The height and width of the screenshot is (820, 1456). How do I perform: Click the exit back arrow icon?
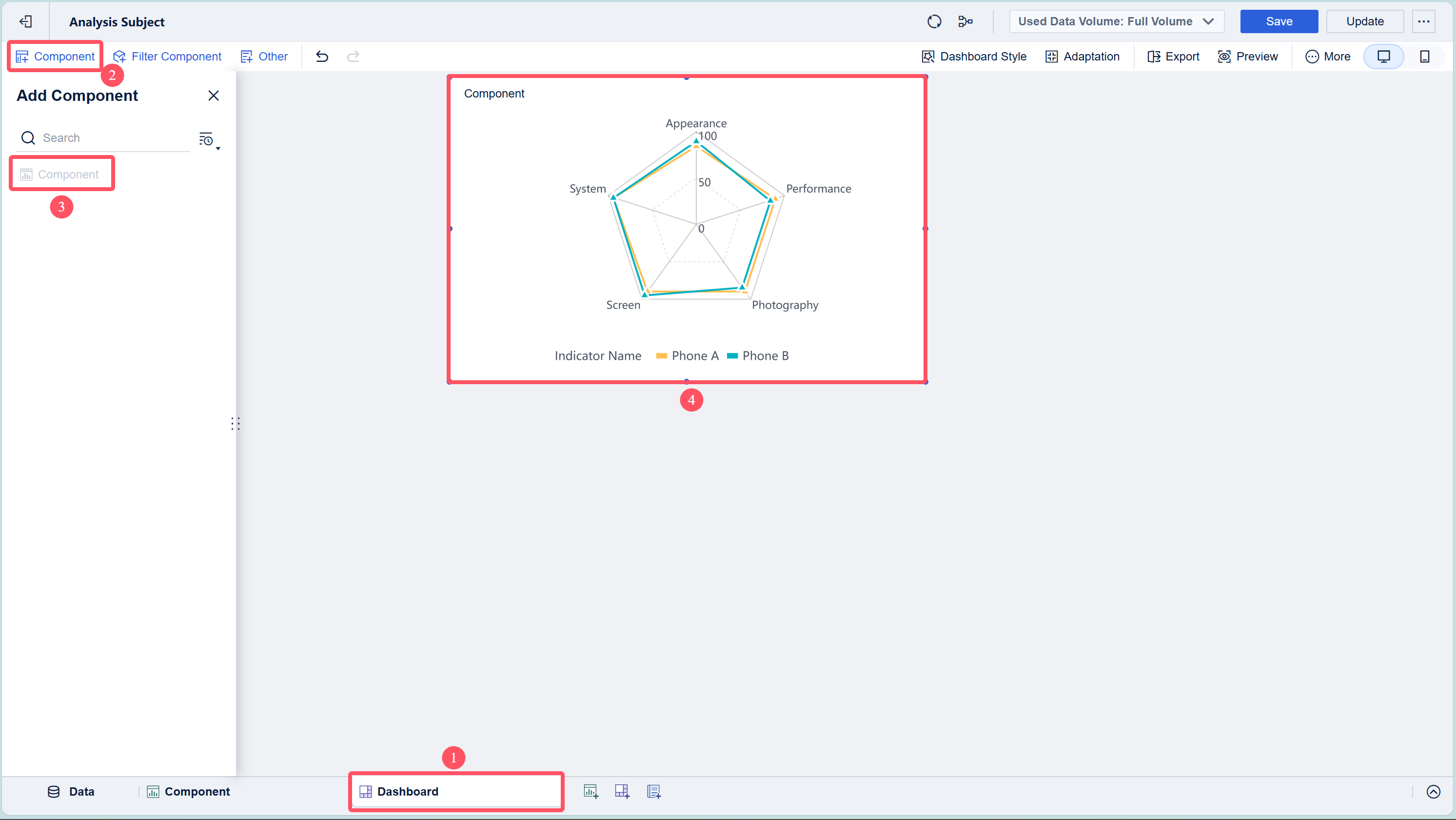(x=25, y=21)
